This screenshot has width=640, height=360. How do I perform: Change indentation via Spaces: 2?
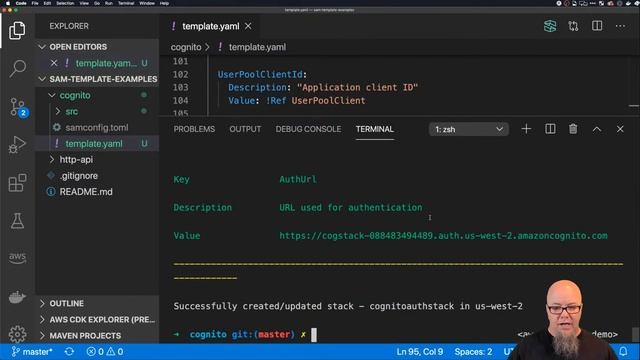pos(473,351)
